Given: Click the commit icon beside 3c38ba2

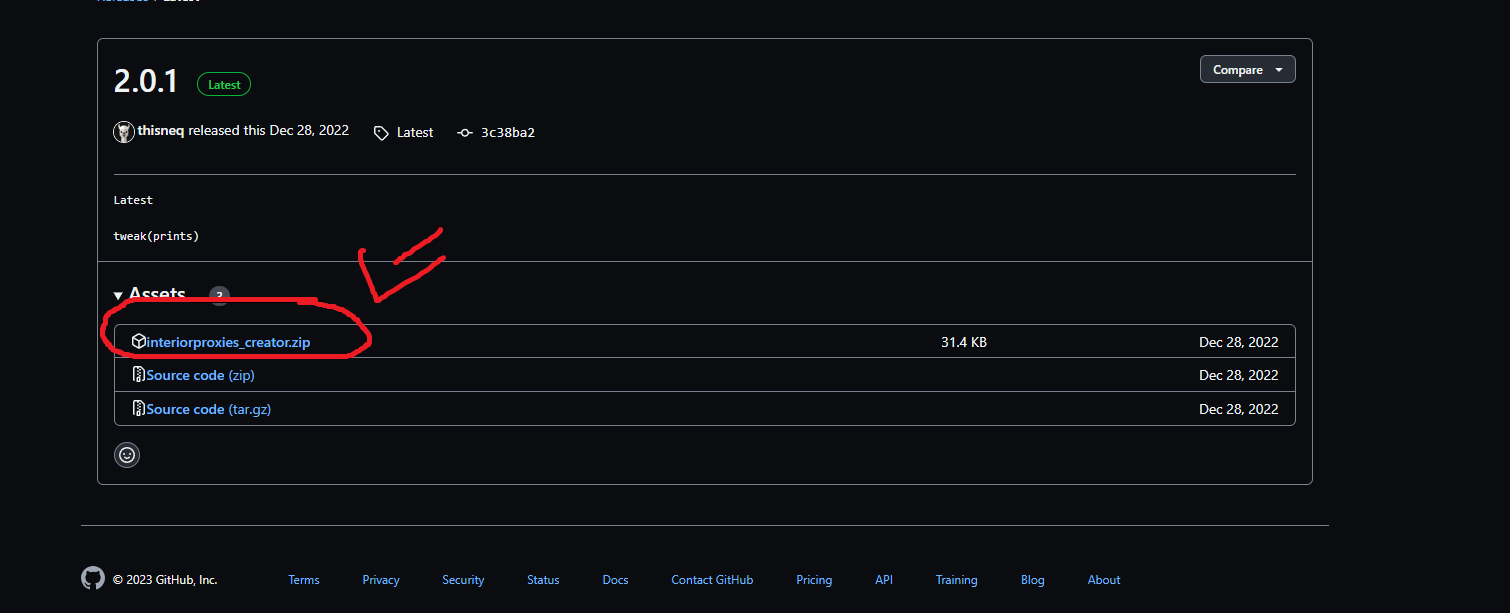Looking at the screenshot, I should click(465, 133).
